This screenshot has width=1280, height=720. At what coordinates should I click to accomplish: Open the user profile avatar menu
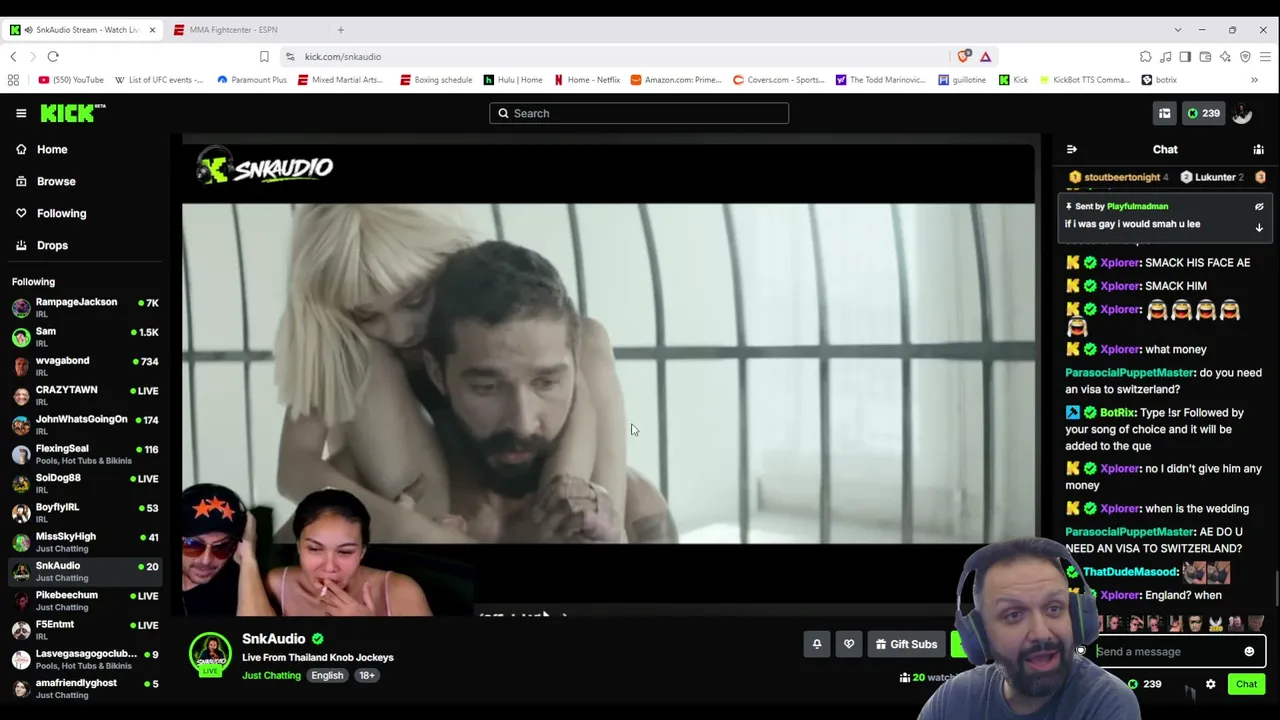pyautogui.click(x=1242, y=113)
